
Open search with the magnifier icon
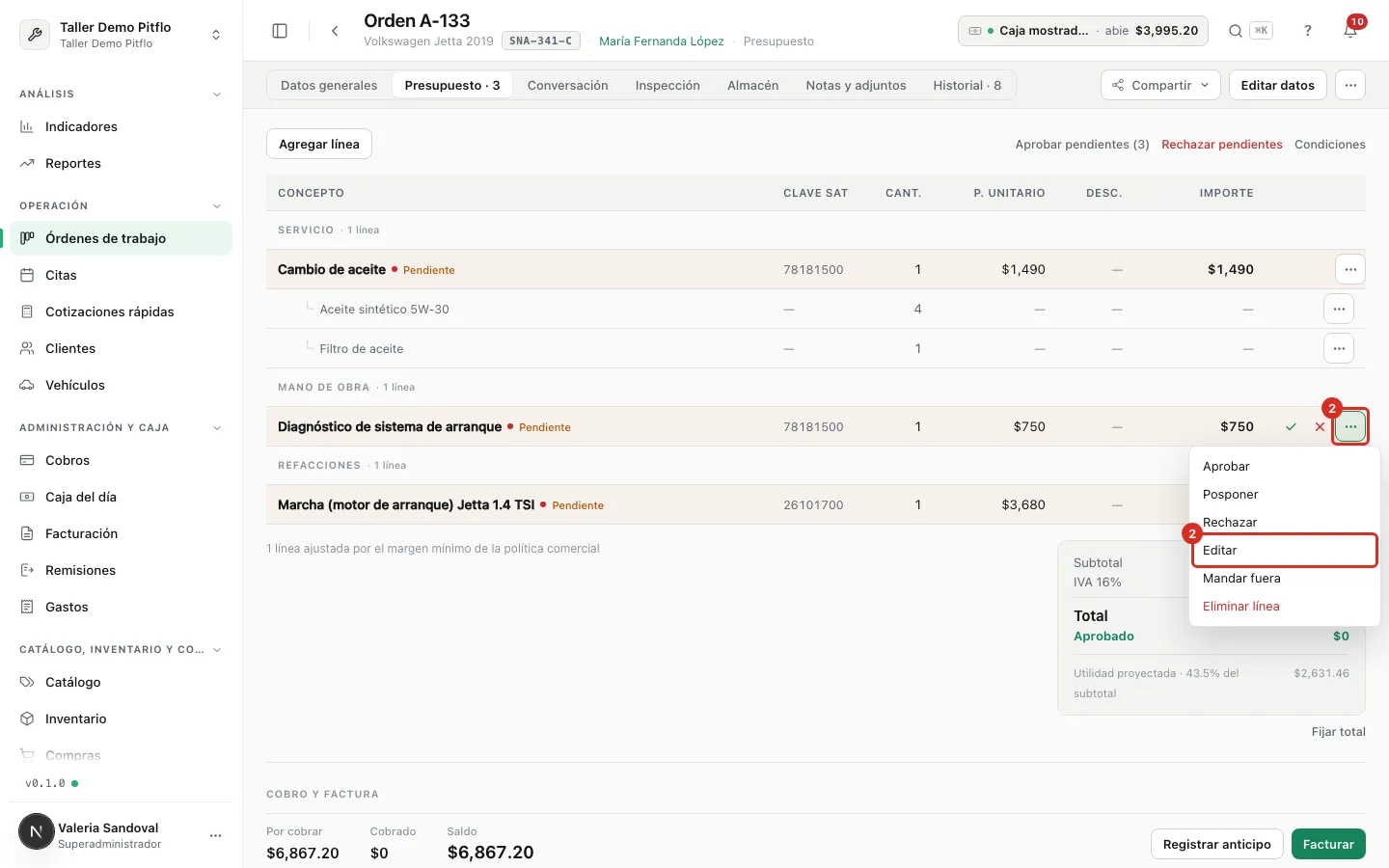pos(1235,31)
